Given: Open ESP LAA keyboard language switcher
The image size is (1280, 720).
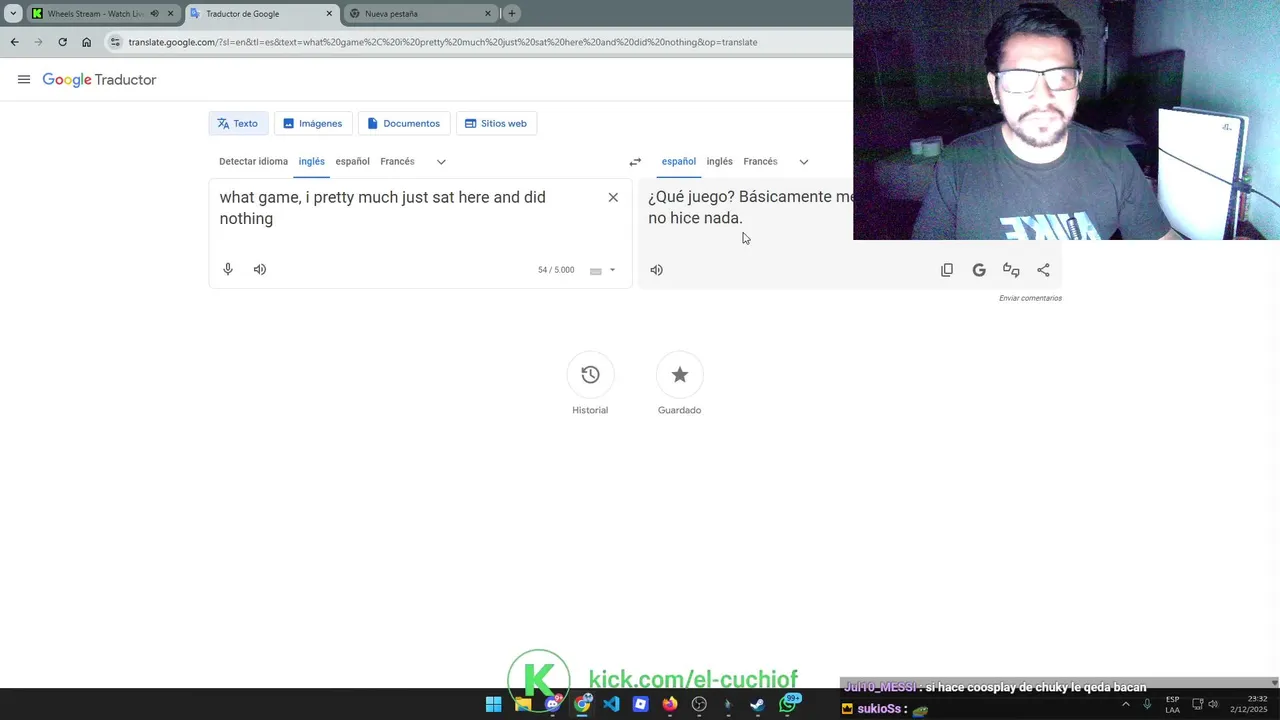Looking at the screenshot, I should point(1172,704).
